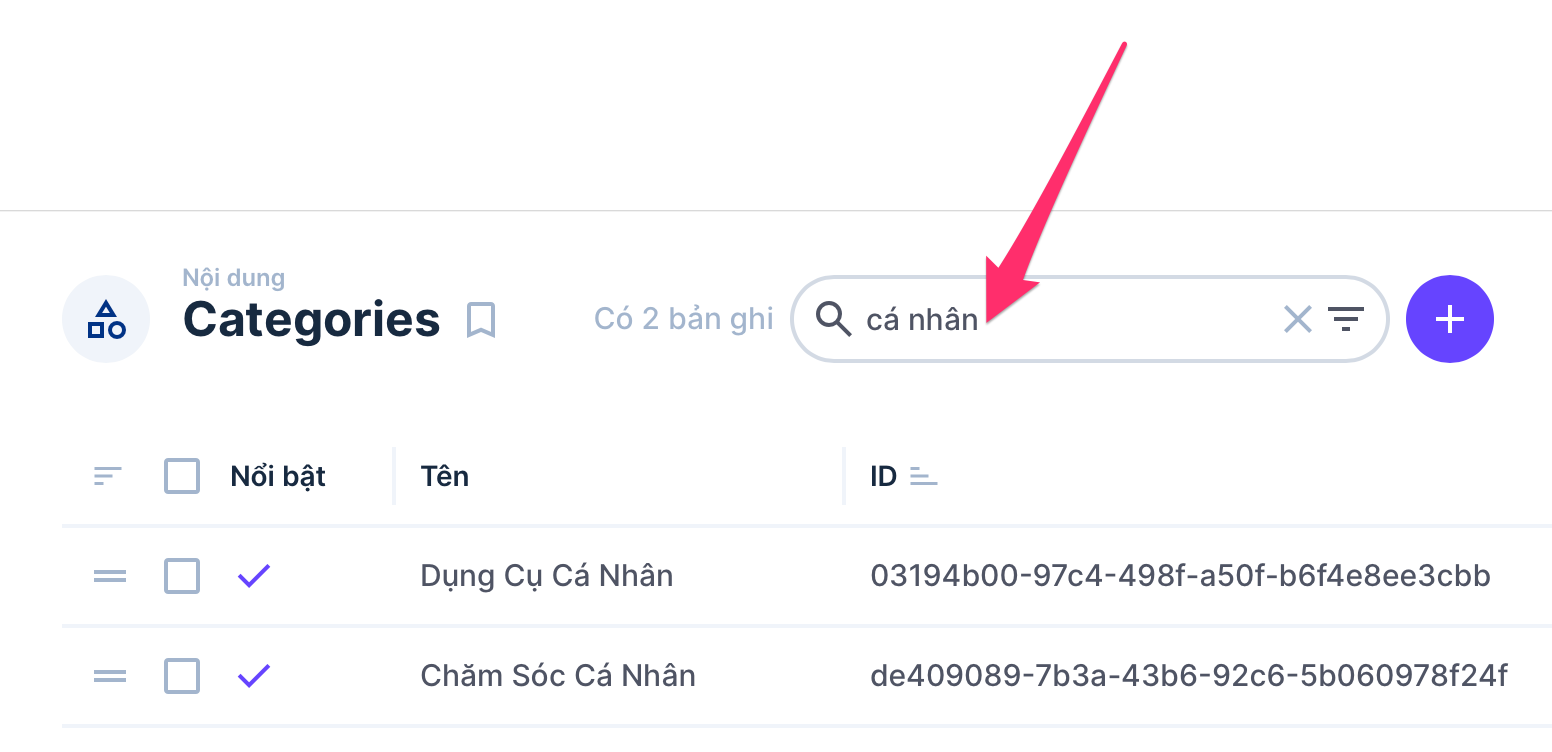Create a new category with plus button

pos(1449,319)
